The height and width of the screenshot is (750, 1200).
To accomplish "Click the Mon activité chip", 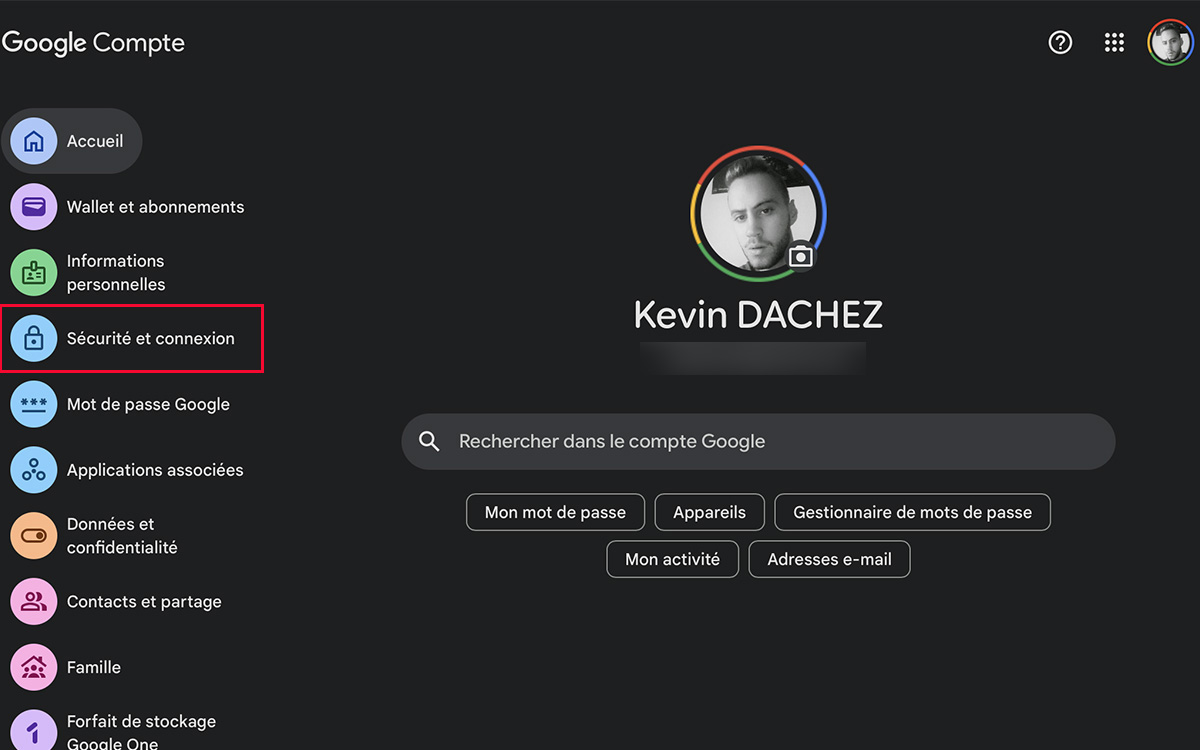I will coord(672,559).
